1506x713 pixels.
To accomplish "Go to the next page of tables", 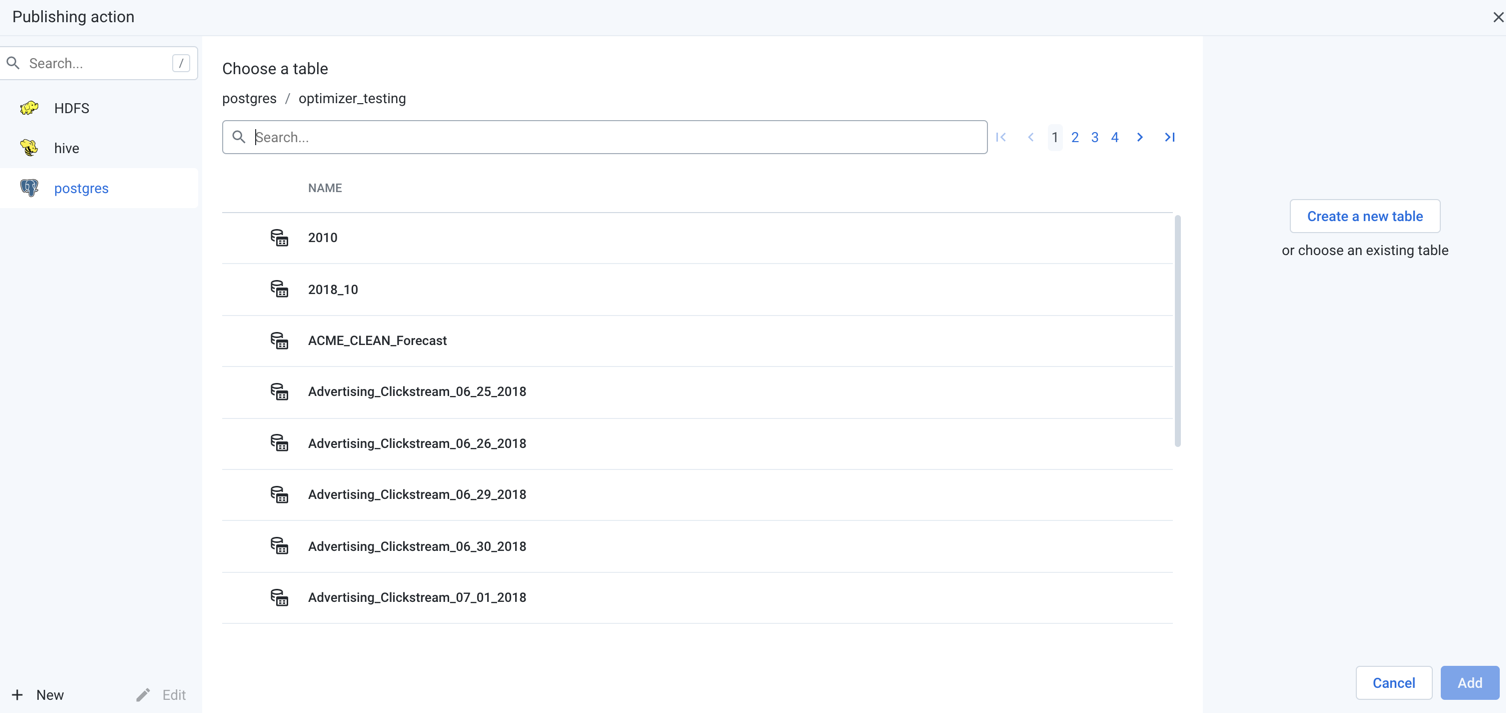I will pyautogui.click(x=1139, y=137).
